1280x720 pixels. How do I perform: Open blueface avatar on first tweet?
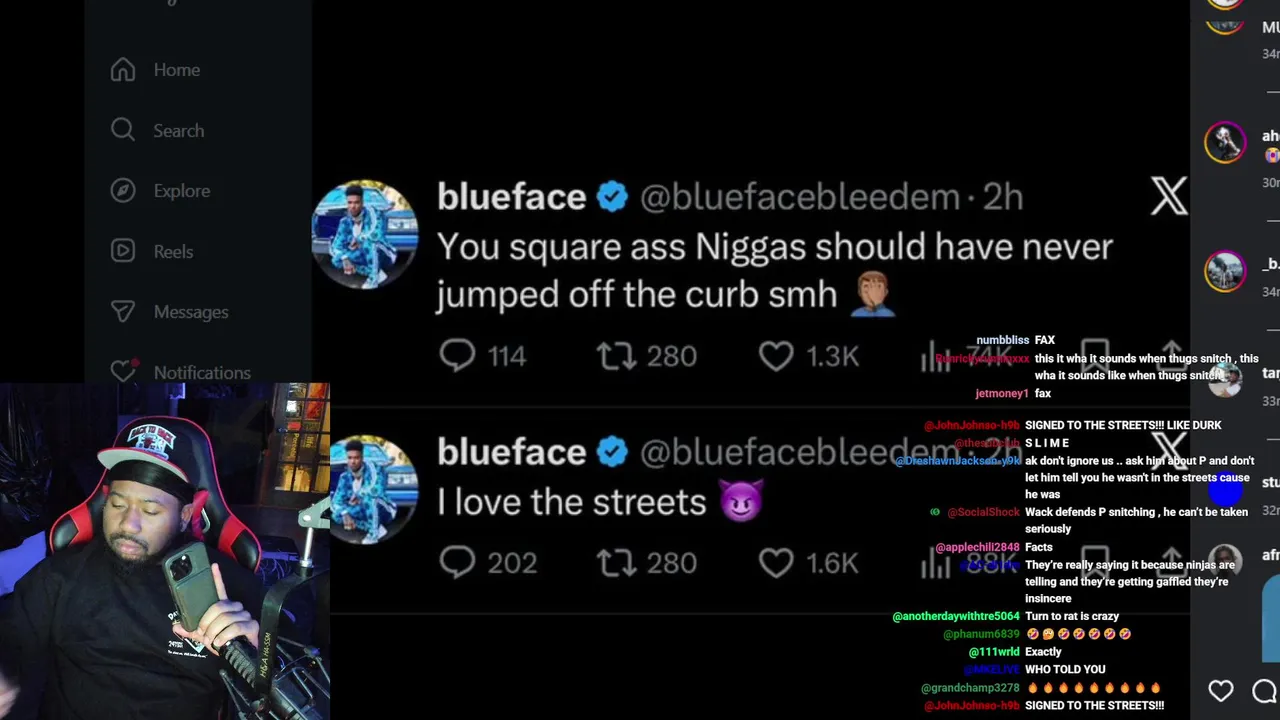(365, 234)
